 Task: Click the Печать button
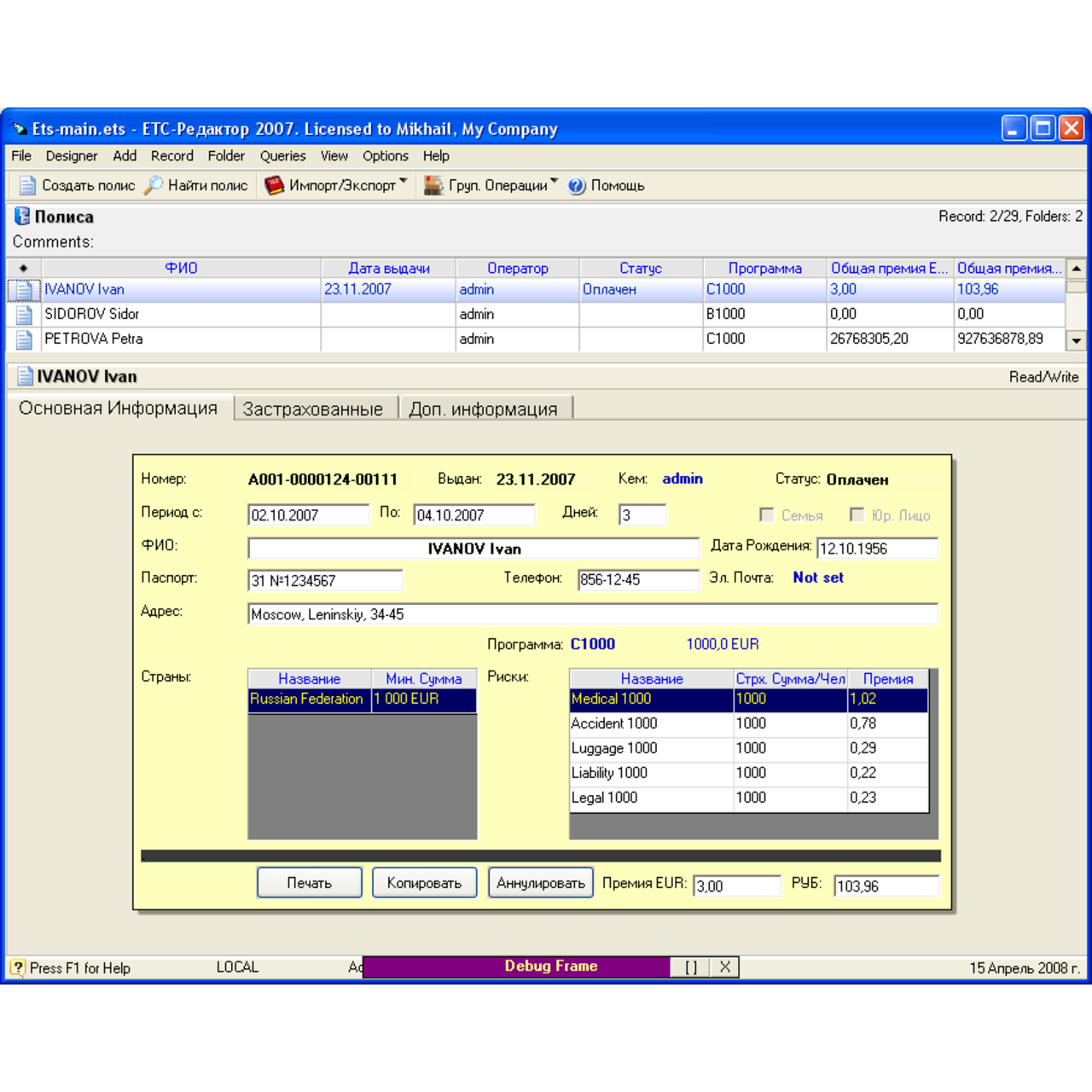coord(309,883)
